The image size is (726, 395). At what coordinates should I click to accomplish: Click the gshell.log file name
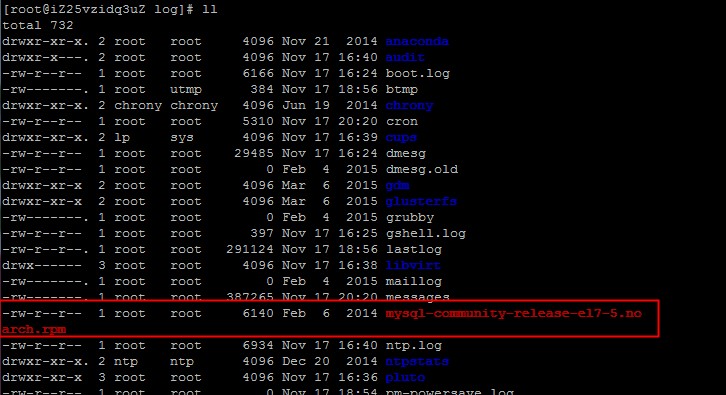coord(426,233)
